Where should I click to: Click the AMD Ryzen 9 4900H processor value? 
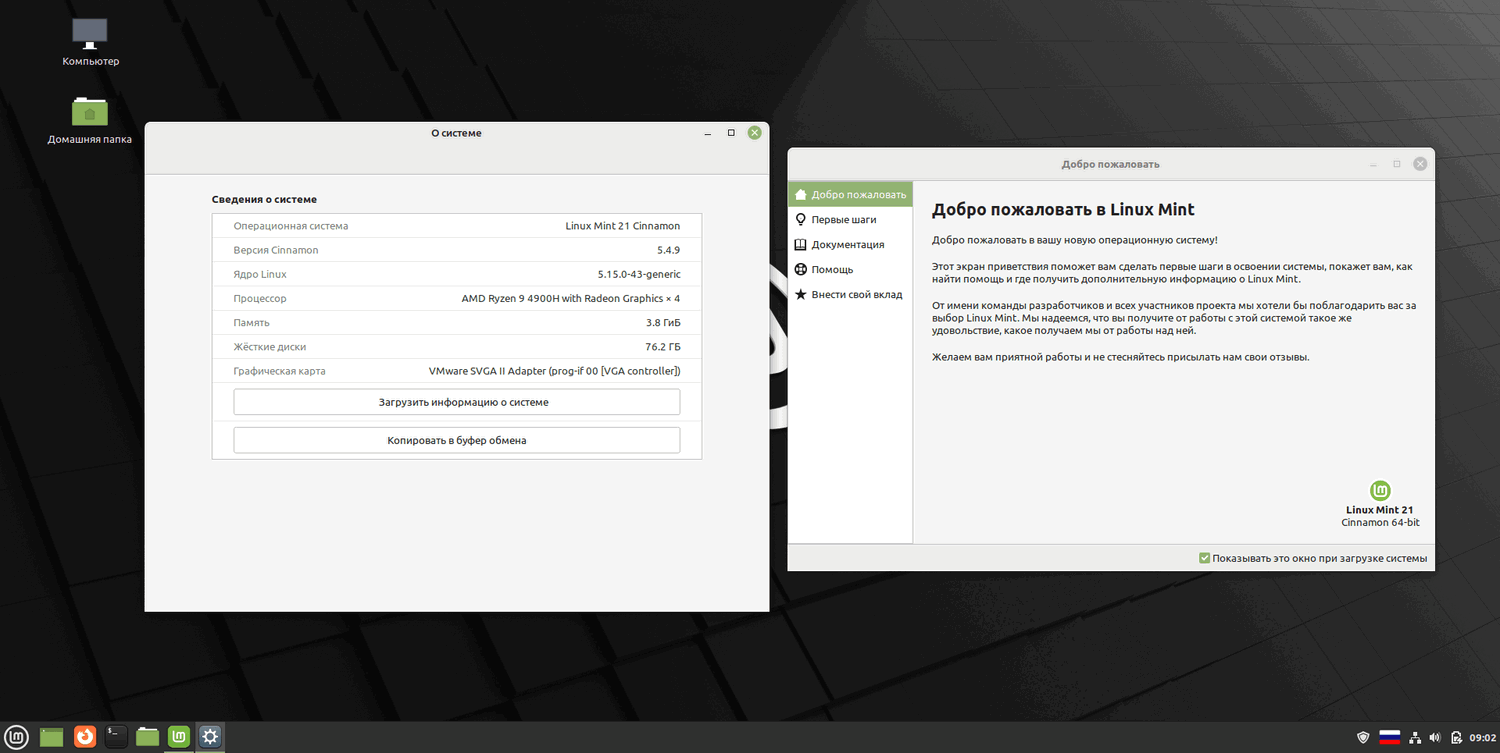click(571, 298)
